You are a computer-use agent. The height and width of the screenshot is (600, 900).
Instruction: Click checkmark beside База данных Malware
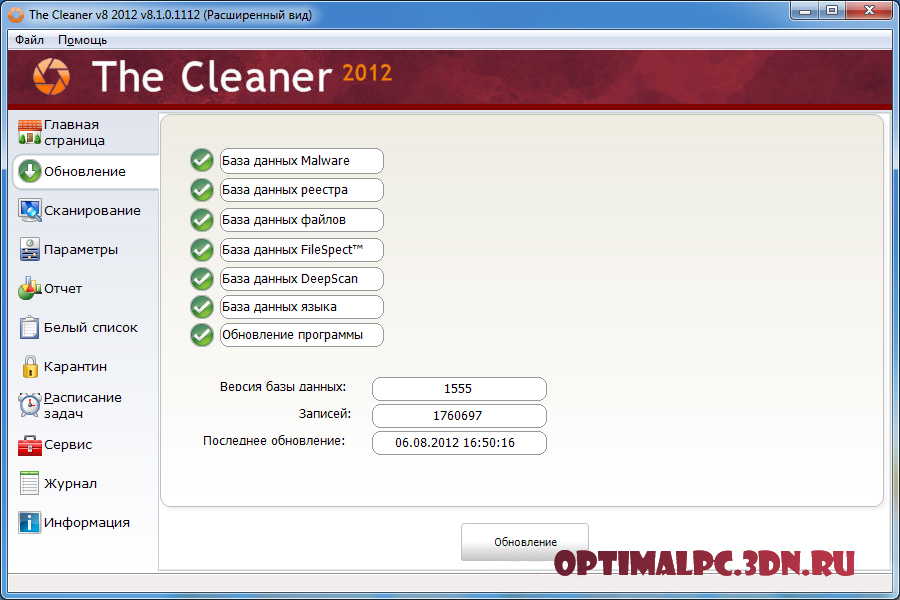click(x=201, y=160)
